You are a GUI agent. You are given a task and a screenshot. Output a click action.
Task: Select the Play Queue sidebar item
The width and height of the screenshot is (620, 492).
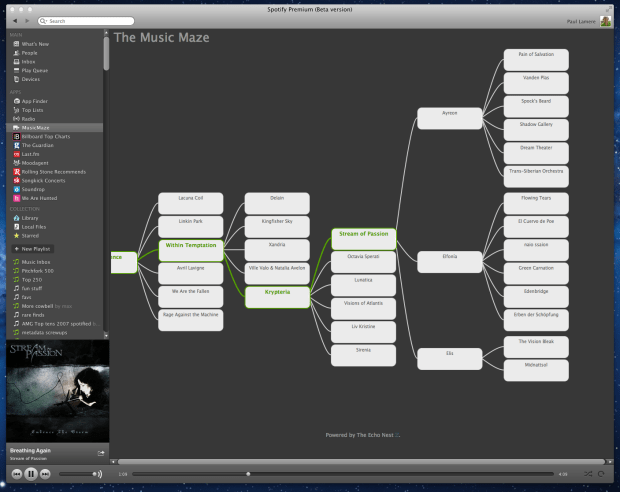point(34,71)
